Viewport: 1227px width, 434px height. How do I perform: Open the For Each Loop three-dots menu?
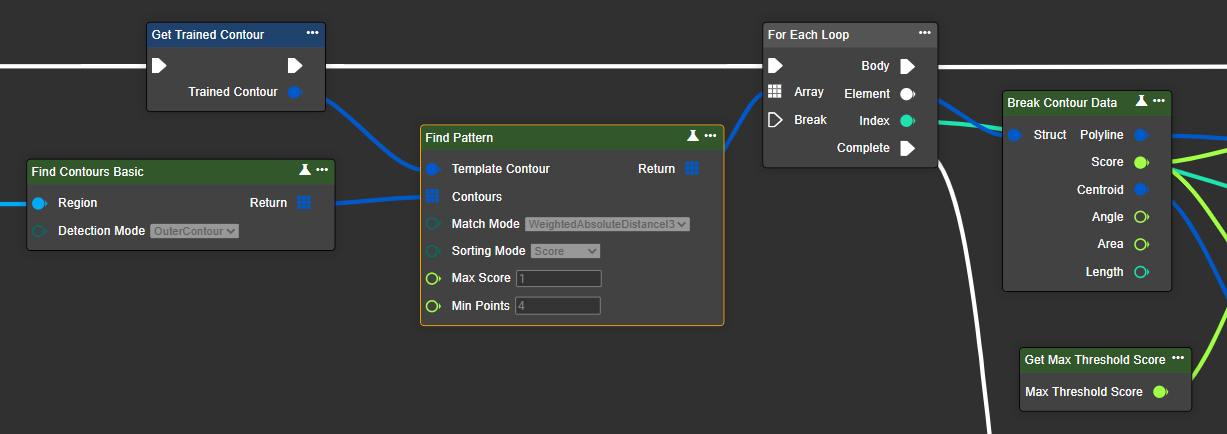(x=924, y=34)
